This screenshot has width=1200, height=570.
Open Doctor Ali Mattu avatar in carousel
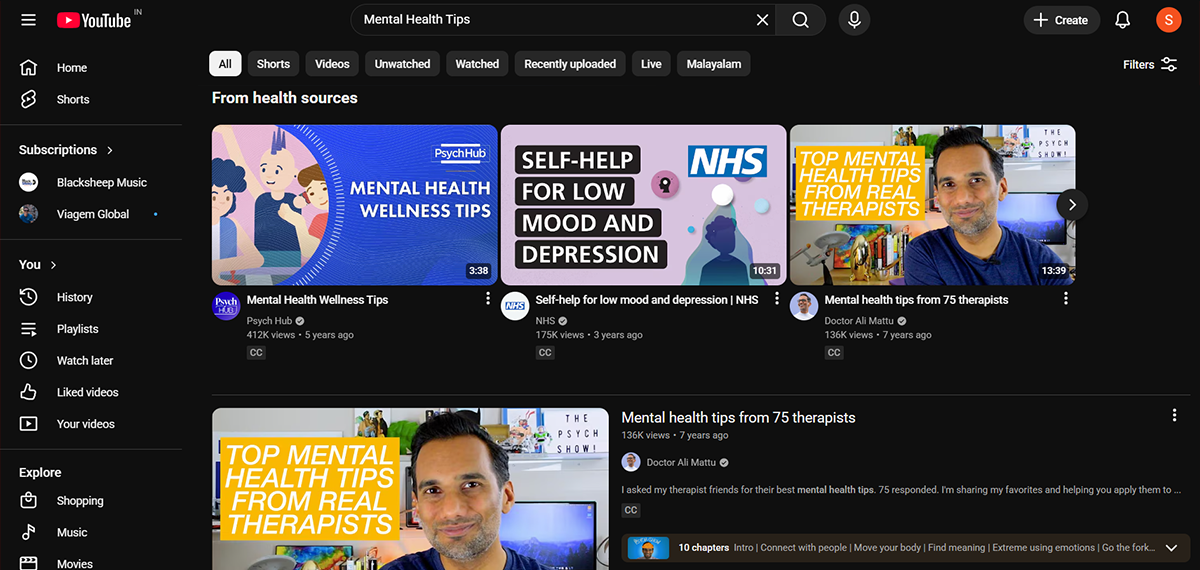(804, 306)
